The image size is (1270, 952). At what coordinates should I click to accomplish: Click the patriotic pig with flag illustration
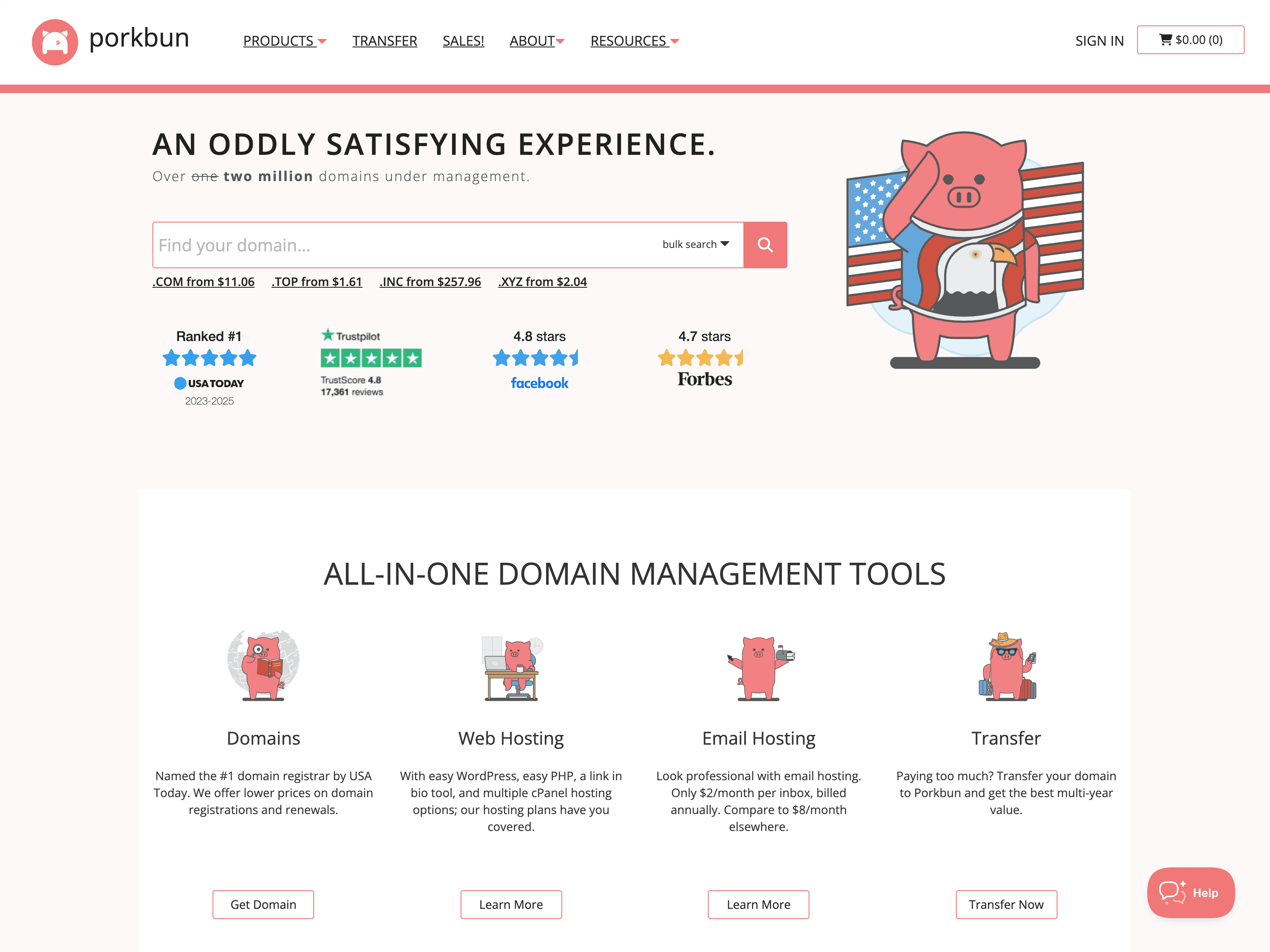964,250
